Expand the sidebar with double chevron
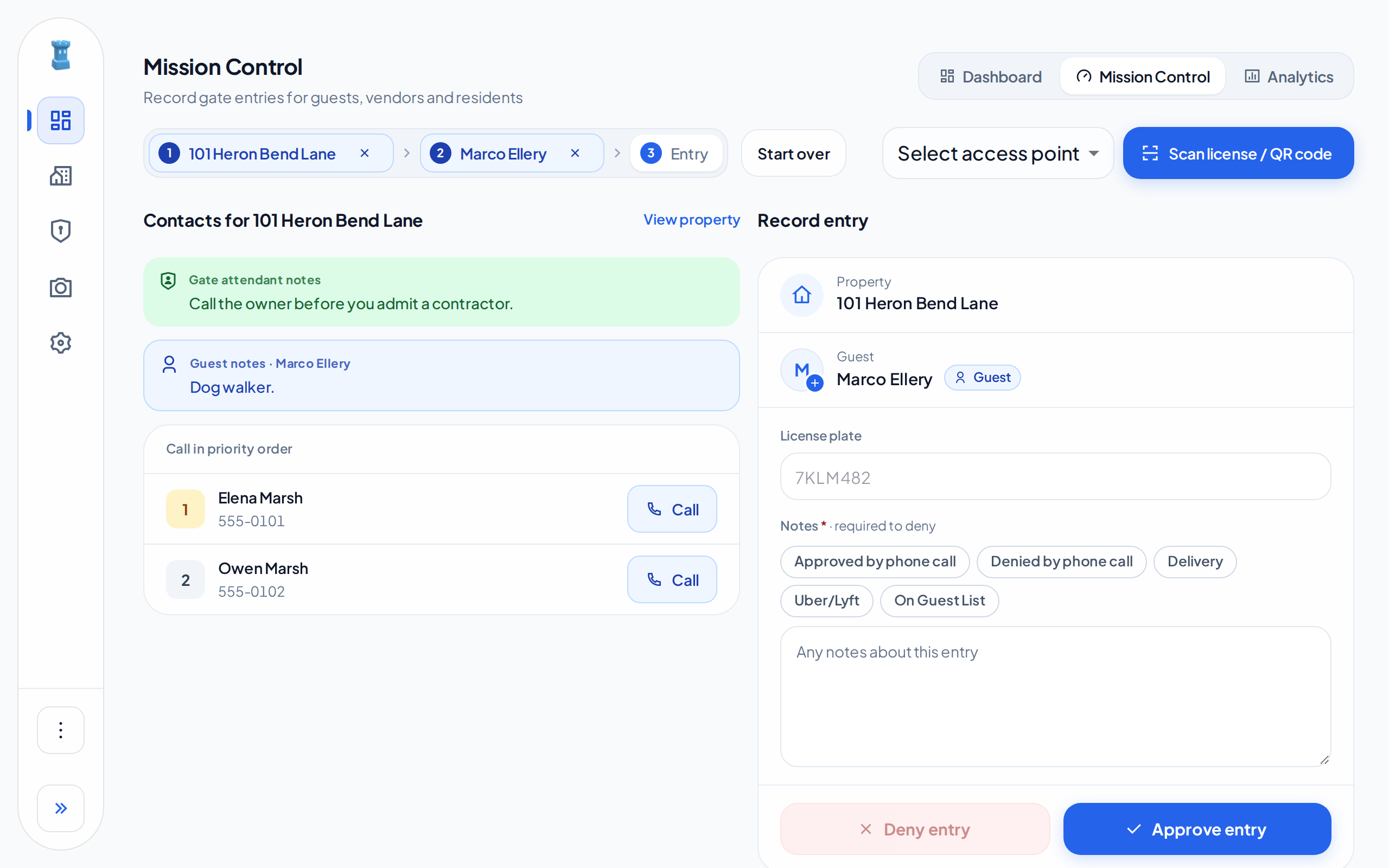1389x868 pixels. coord(61,808)
